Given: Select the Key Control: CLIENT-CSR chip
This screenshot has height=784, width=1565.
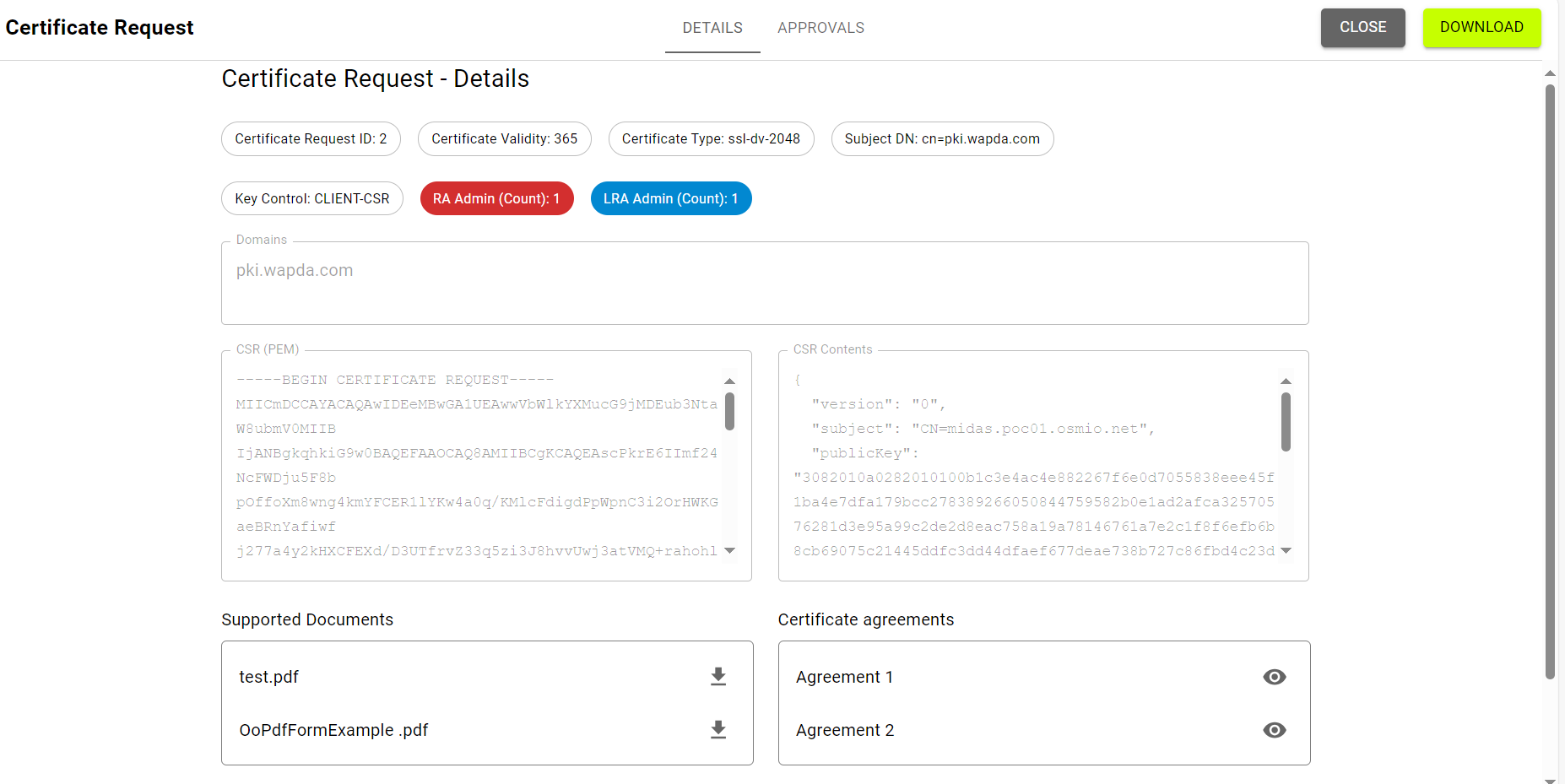Looking at the screenshot, I should (x=312, y=198).
